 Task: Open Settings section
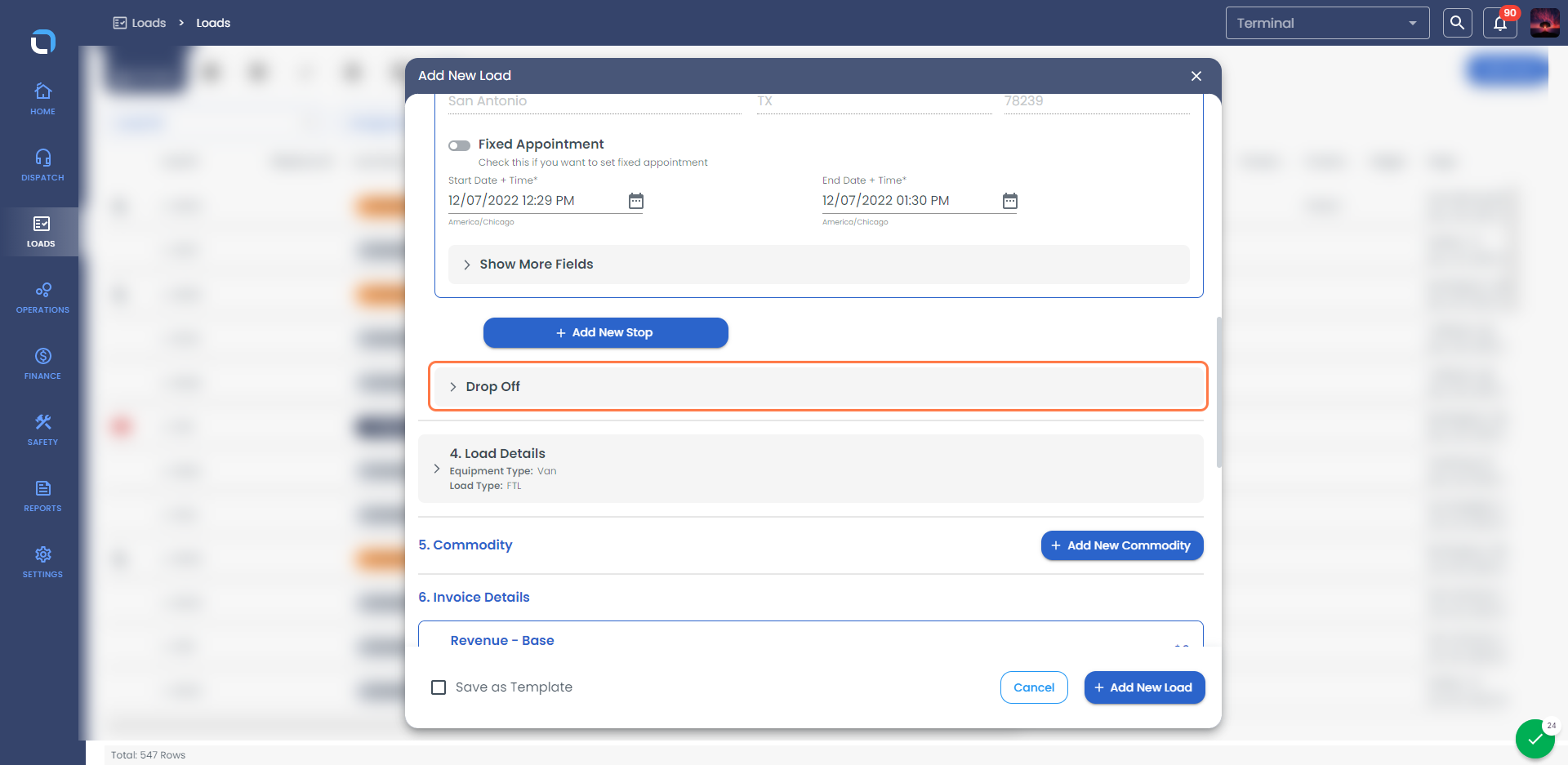click(x=42, y=563)
